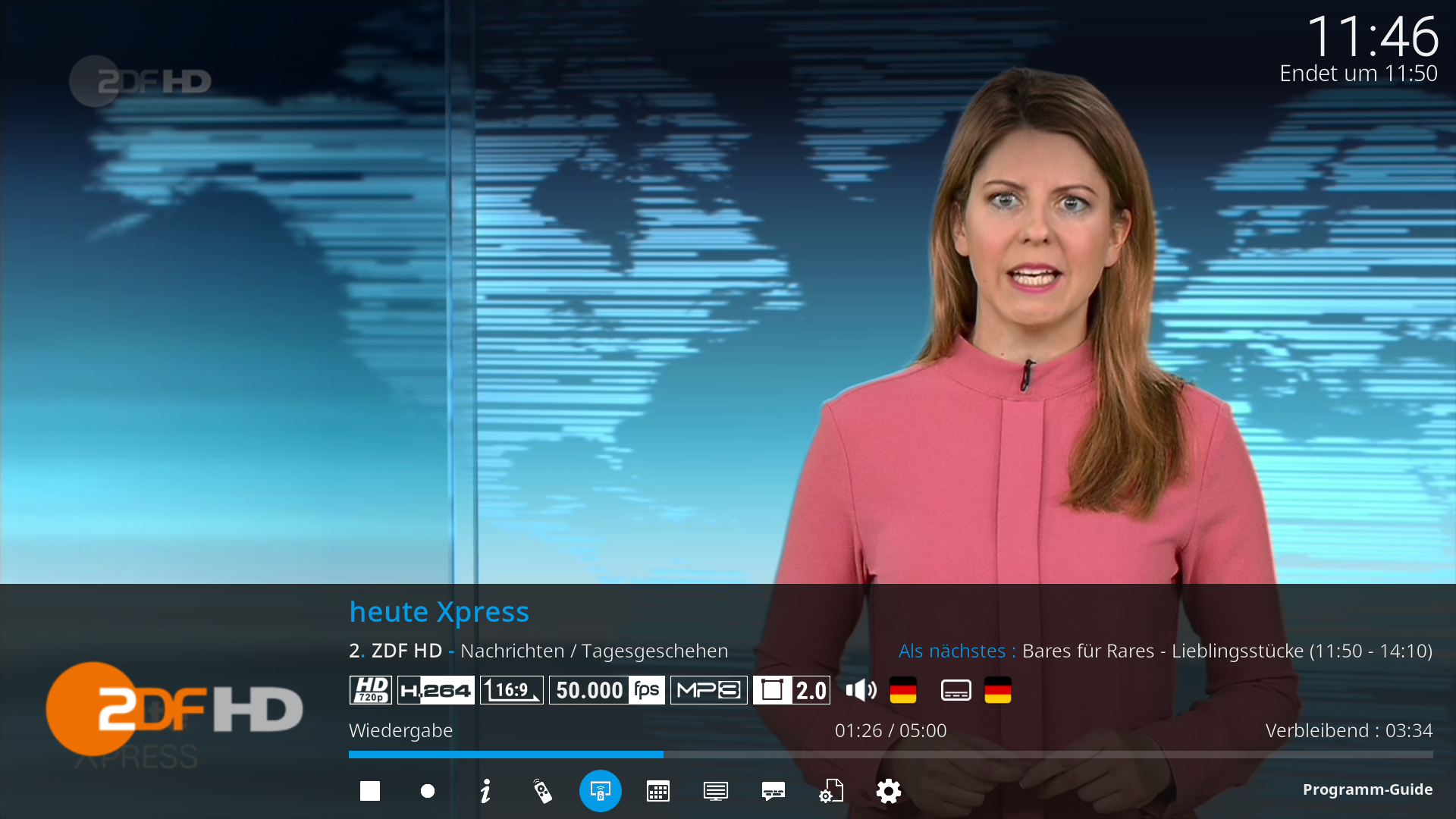Screen dimensions: 1456x819
Task: Click the HD 720p resolution badge
Action: 371,690
